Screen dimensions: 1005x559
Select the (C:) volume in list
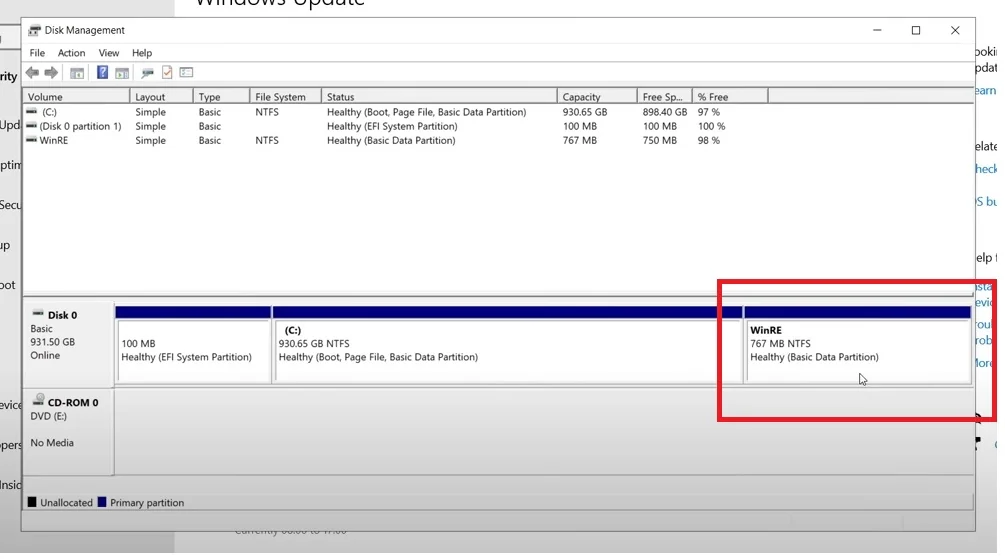pos(49,112)
